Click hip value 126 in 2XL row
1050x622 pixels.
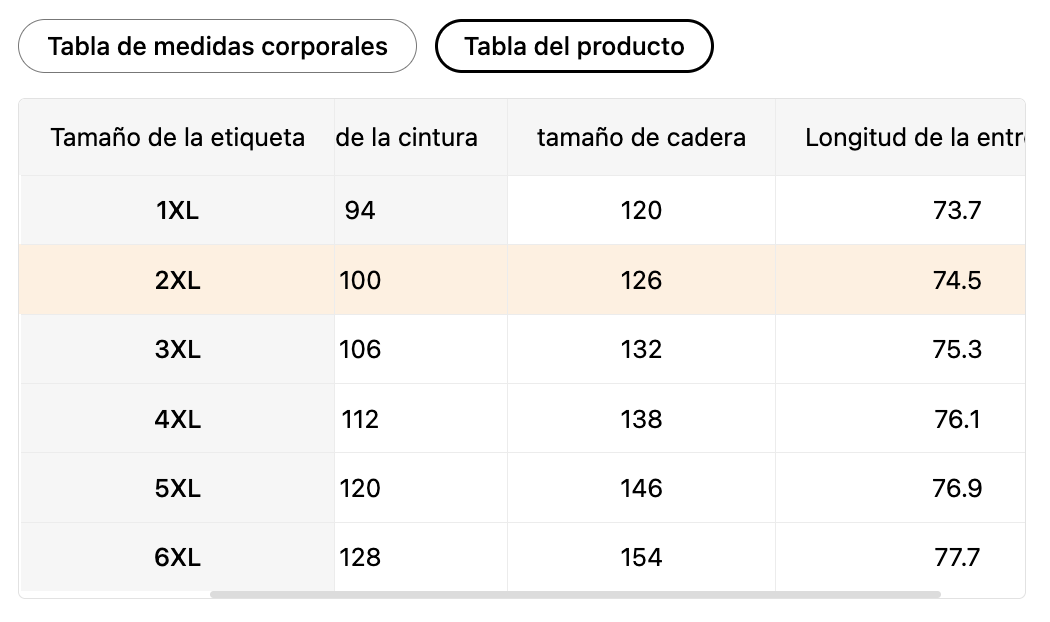[641, 280]
